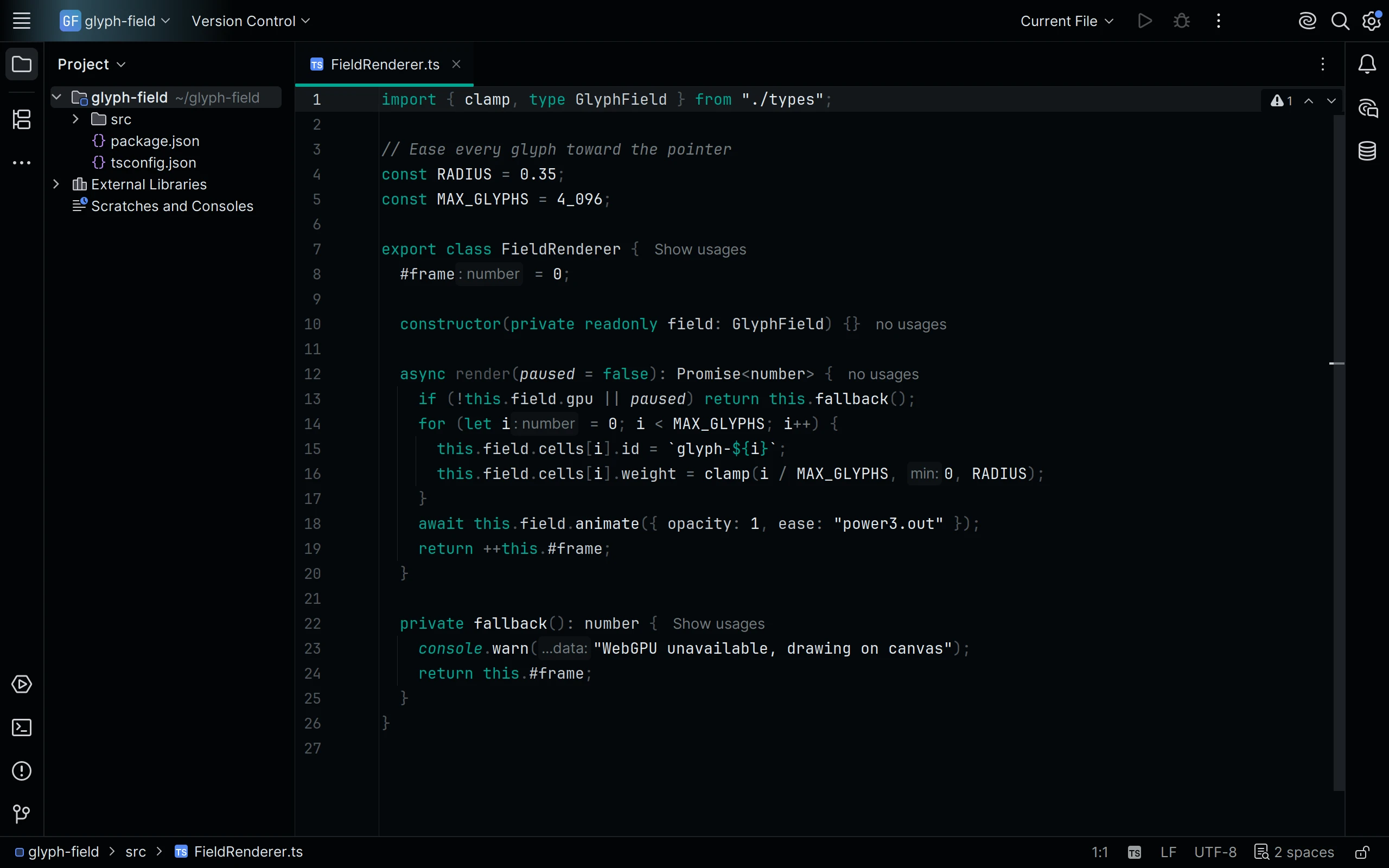
Task: Open the Current File run configuration dropdown
Action: [1067, 21]
